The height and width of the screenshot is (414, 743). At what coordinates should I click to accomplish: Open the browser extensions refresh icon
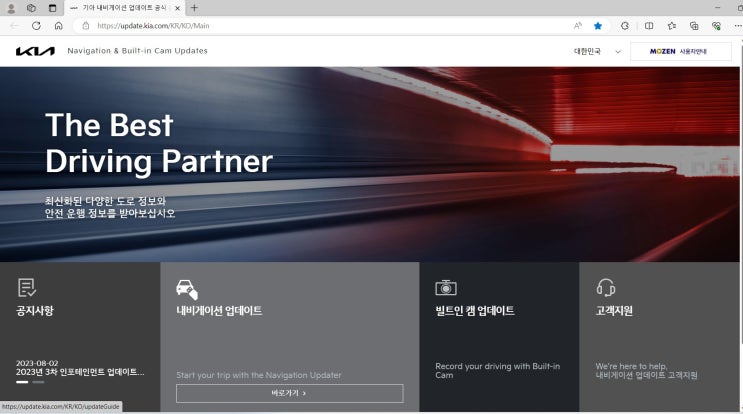[x=625, y=26]
